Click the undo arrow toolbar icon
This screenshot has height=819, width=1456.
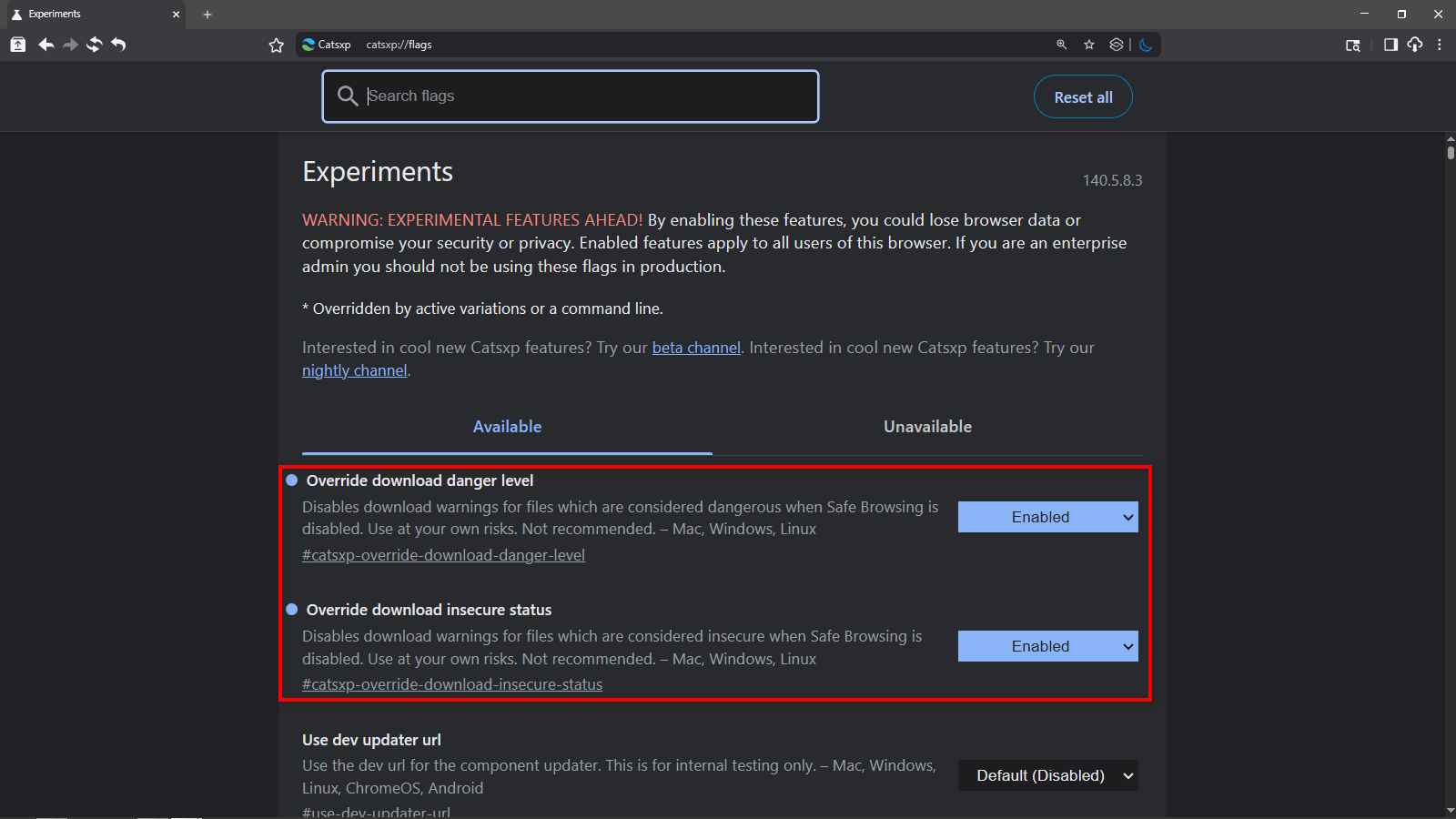click(118, 45)
